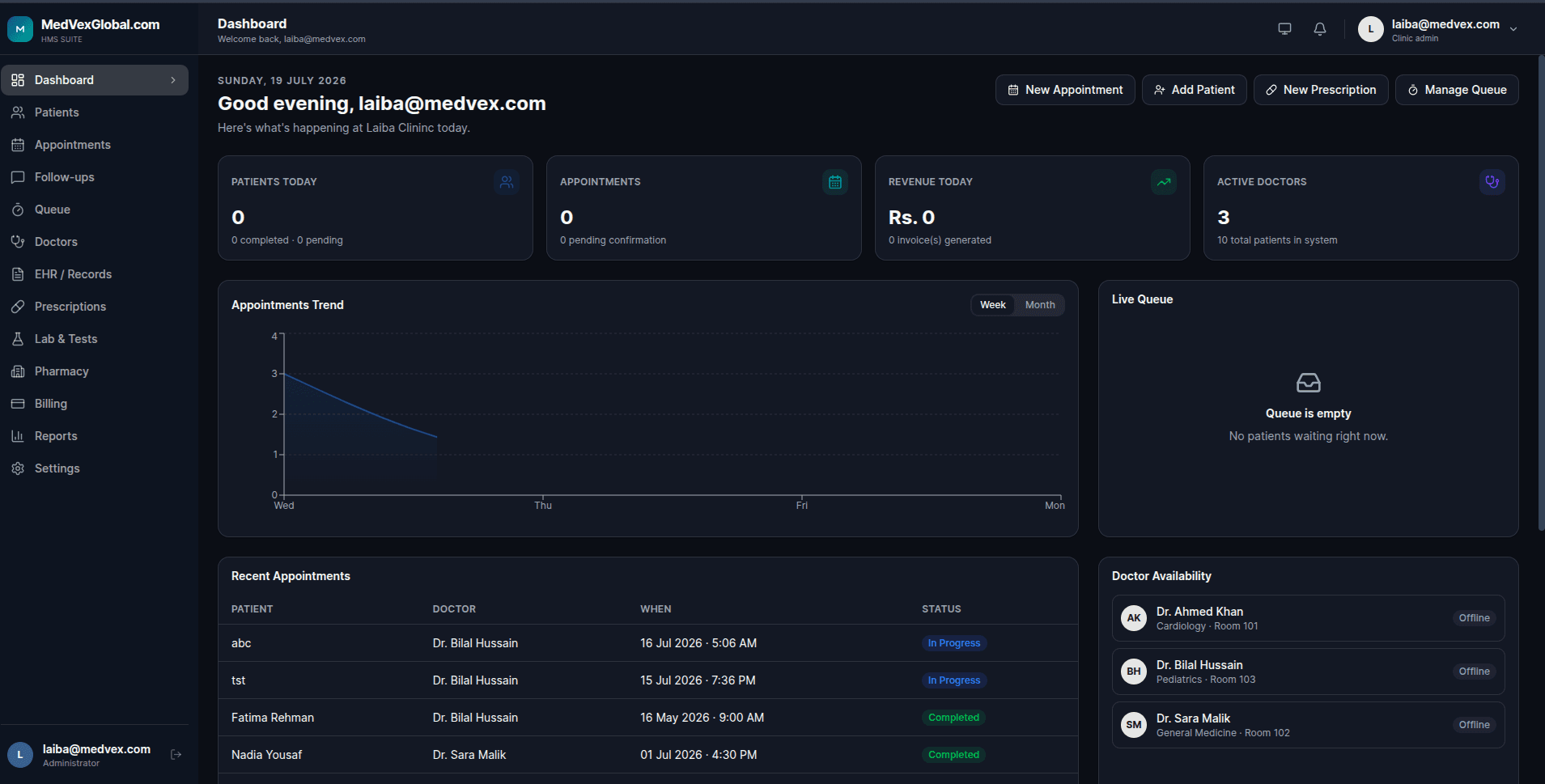Click the BH avatar for Dr. Bilal Hussain

click(x=1134, y=672)
